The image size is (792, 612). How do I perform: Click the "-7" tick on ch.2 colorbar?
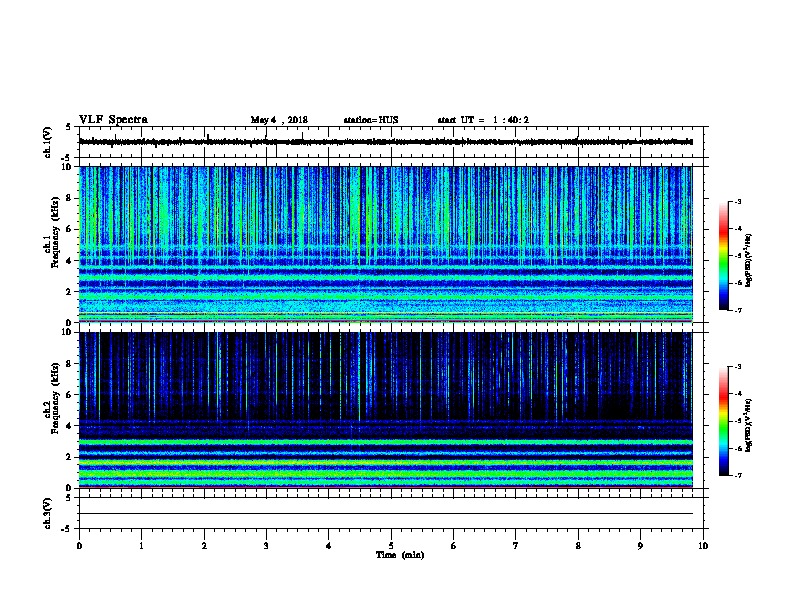tap(737, 475)
